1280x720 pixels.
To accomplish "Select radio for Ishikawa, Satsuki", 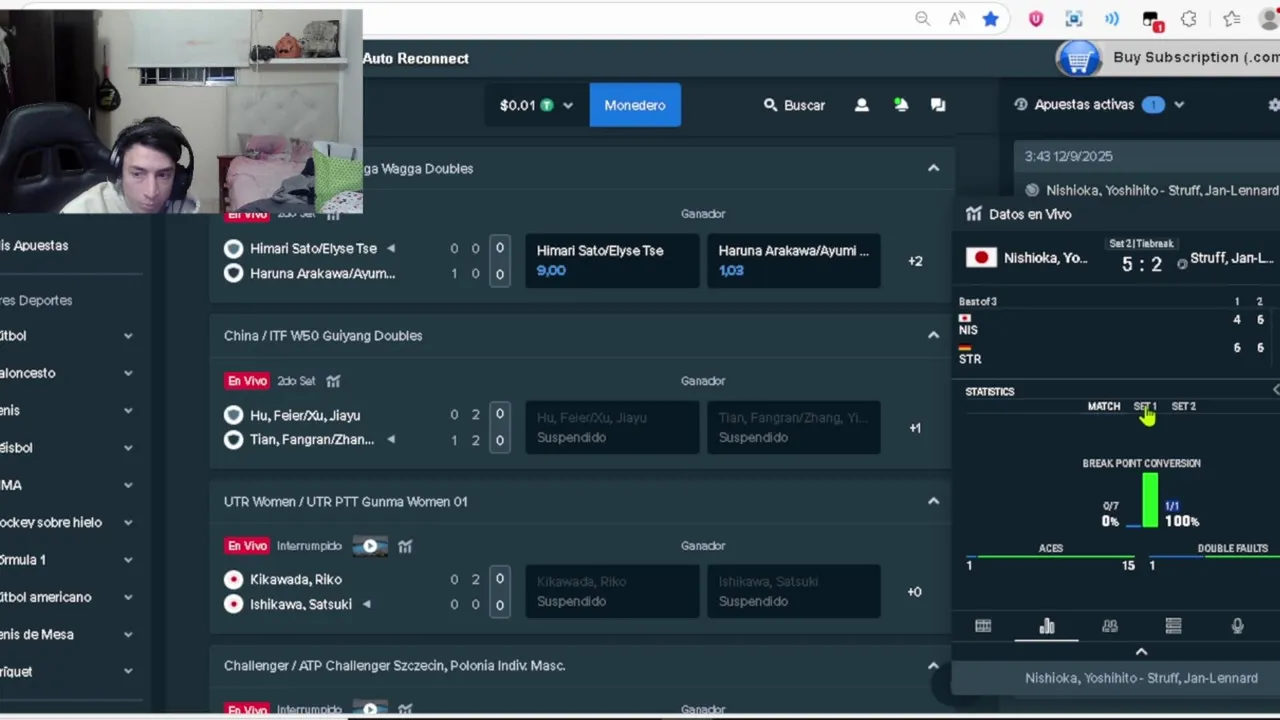I will (233, 604).
